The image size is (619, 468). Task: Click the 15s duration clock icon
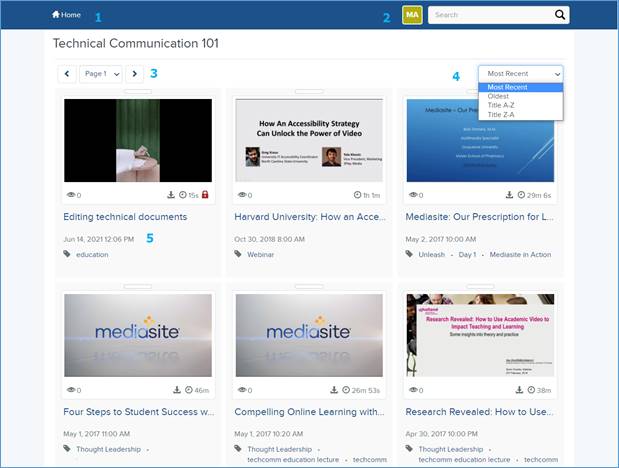coord(183,195)
